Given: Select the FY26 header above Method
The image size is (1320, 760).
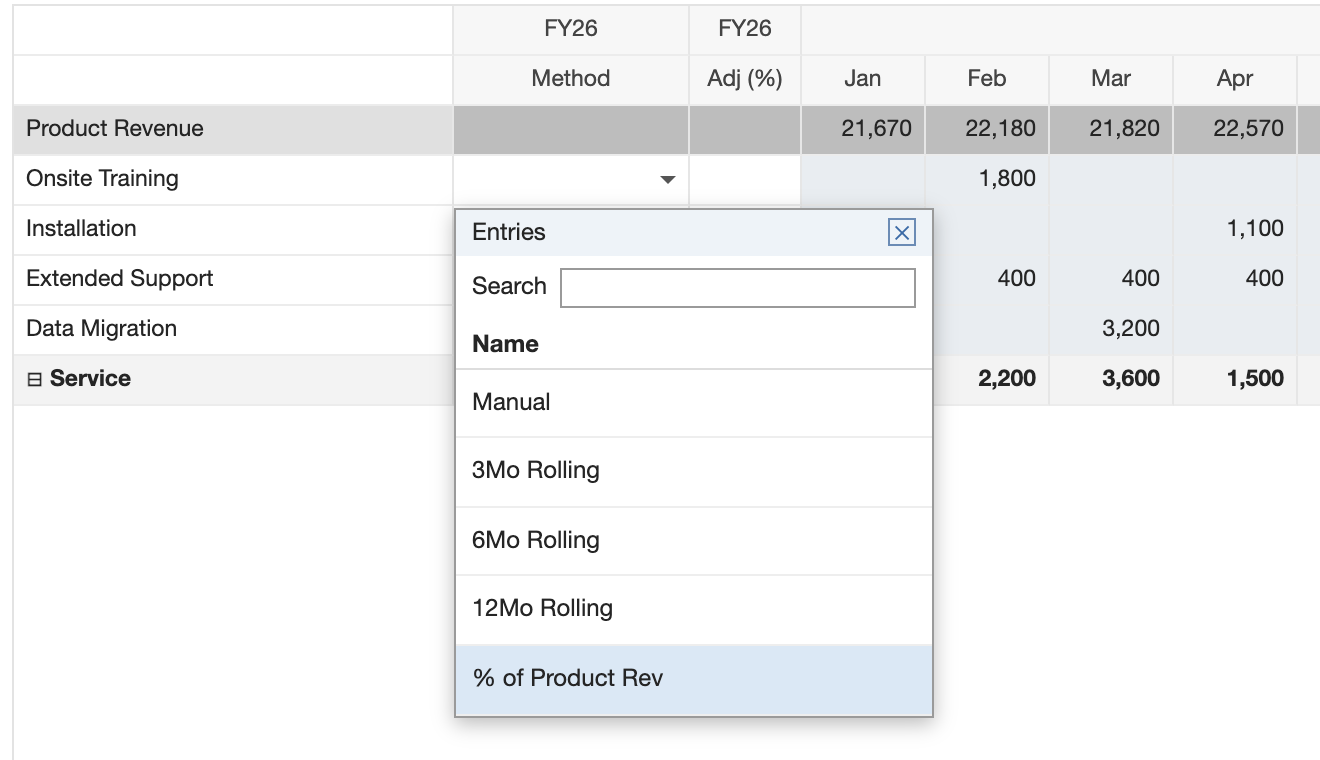Looking at the screenshot, I should (570, 29).
